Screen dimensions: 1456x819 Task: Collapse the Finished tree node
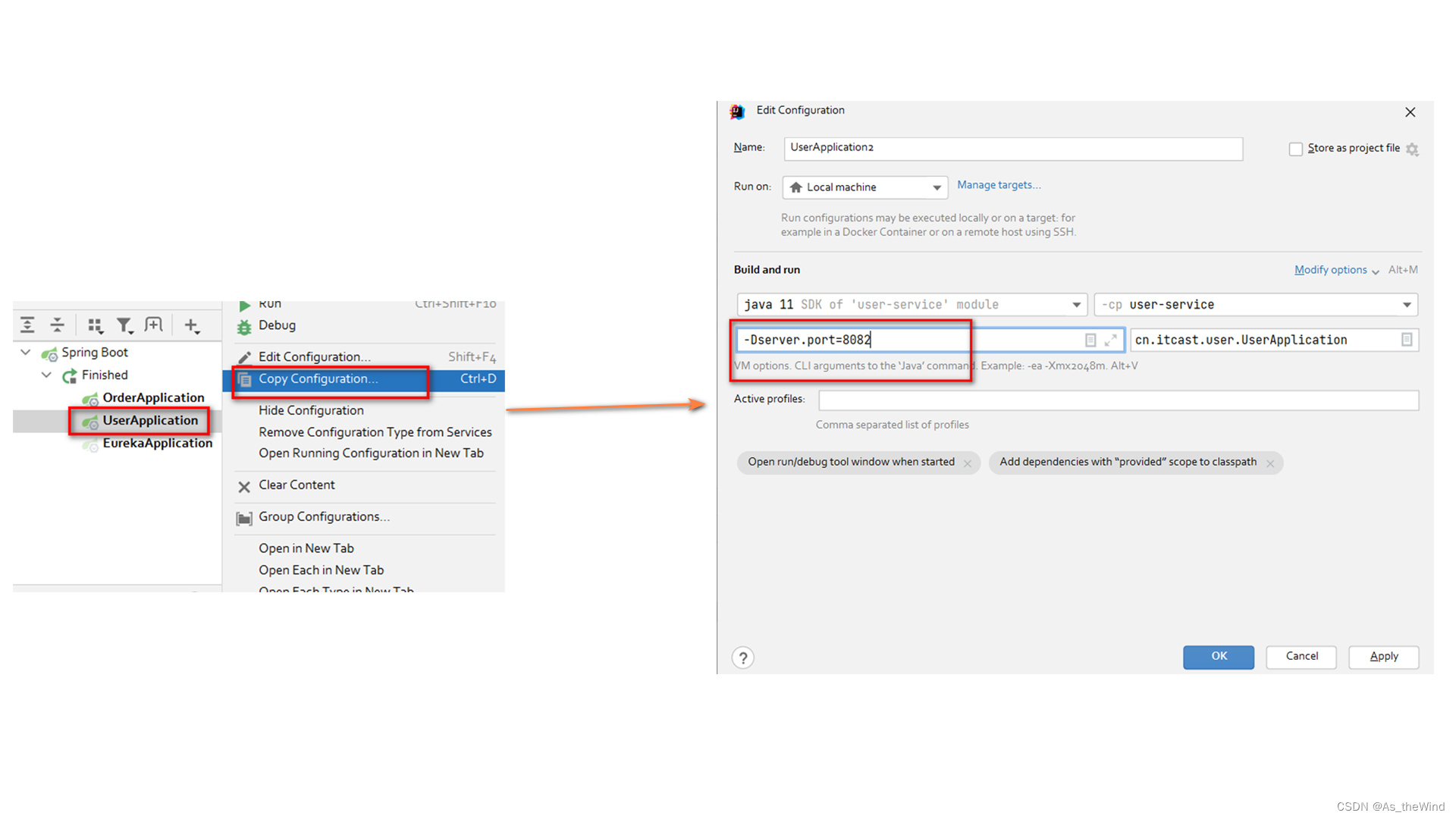coord(47,375)
